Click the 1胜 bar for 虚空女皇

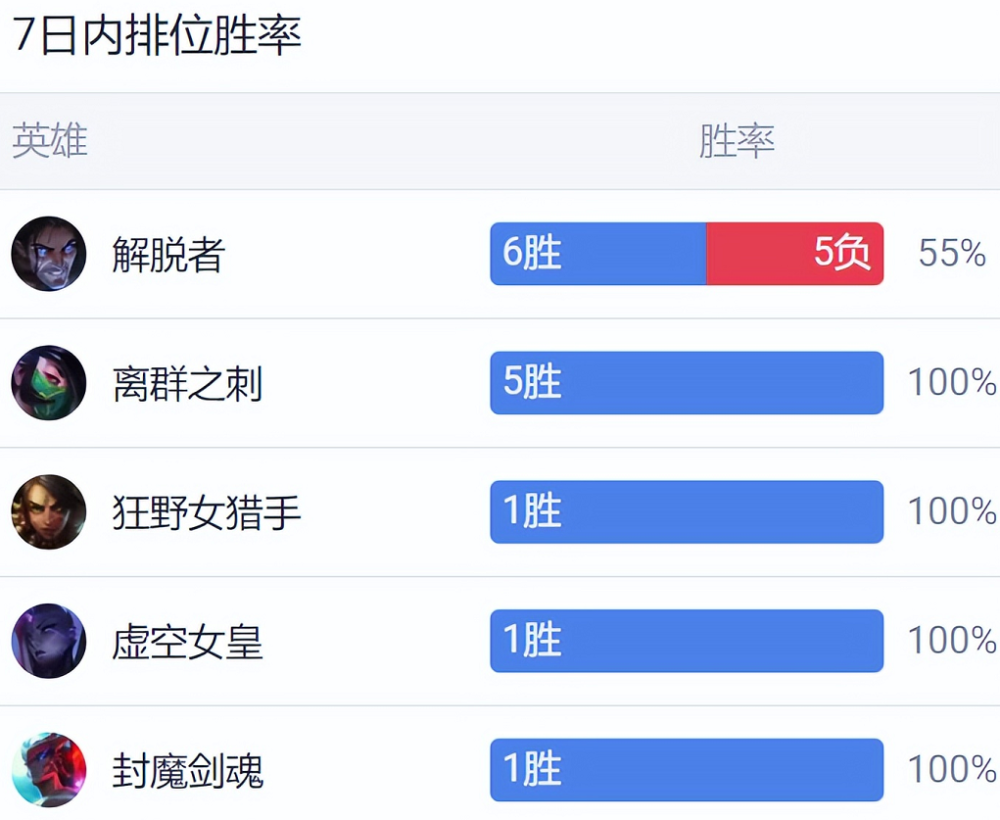[686, 641]
